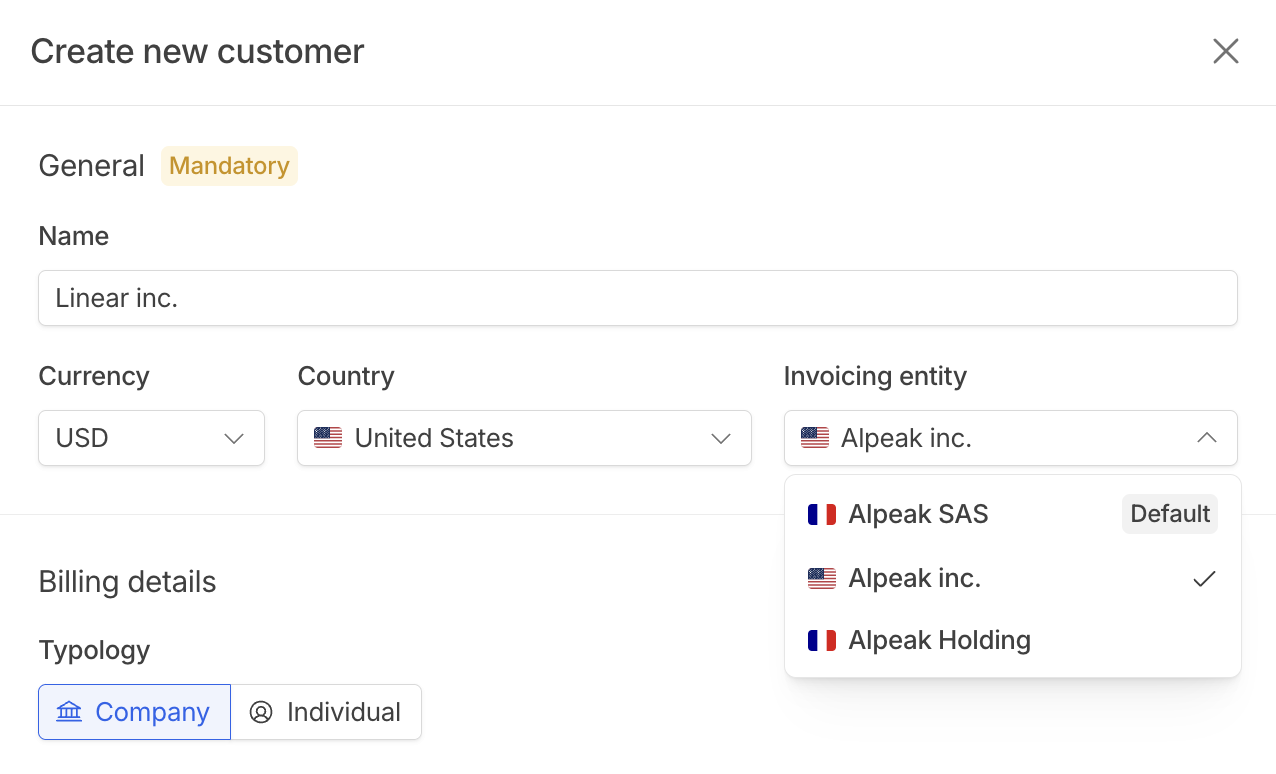The width and height of the screenshot is (1276, 774).
Task: Click the Mandatory tag beside General
Action: (x=229, y=166)
